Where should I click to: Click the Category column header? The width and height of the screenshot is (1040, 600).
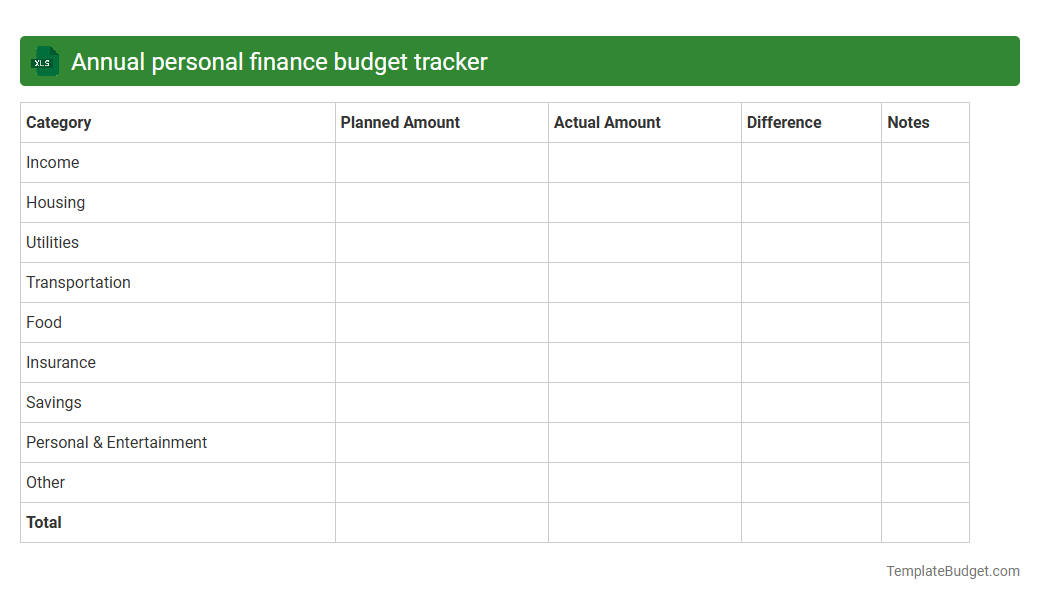[x=58, y=122]
